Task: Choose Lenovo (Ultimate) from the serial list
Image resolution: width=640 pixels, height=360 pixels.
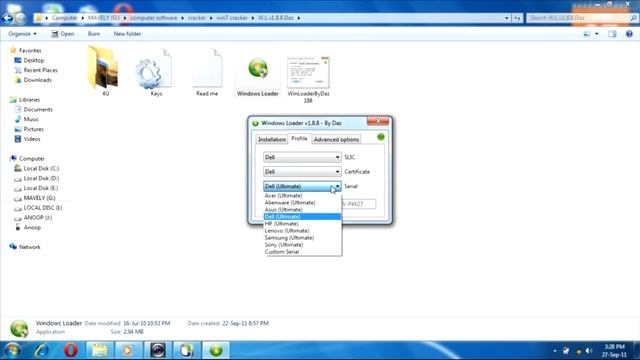Action: click(x=302, y=231)
